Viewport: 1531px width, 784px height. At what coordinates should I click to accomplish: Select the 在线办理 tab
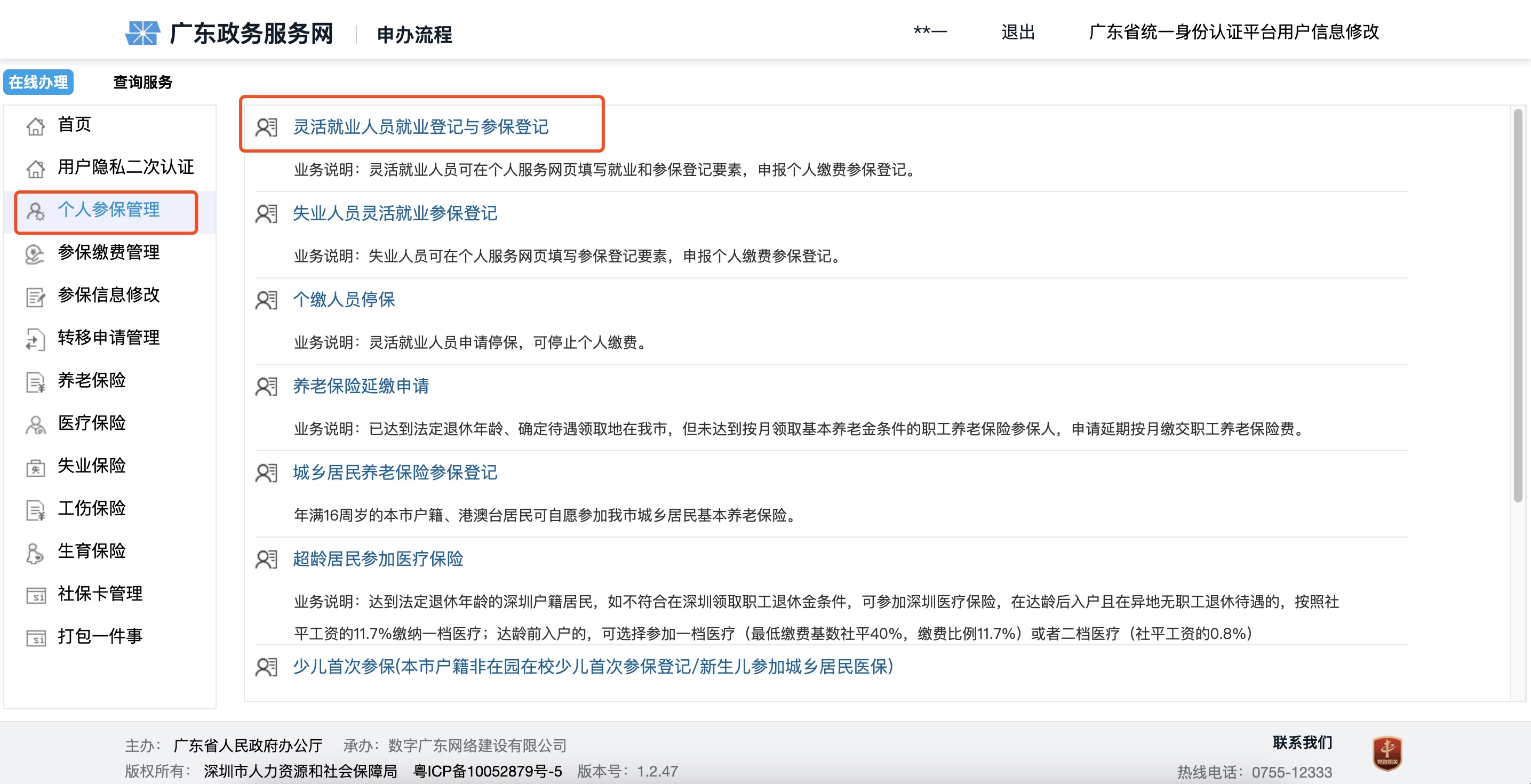coord(38,83)
